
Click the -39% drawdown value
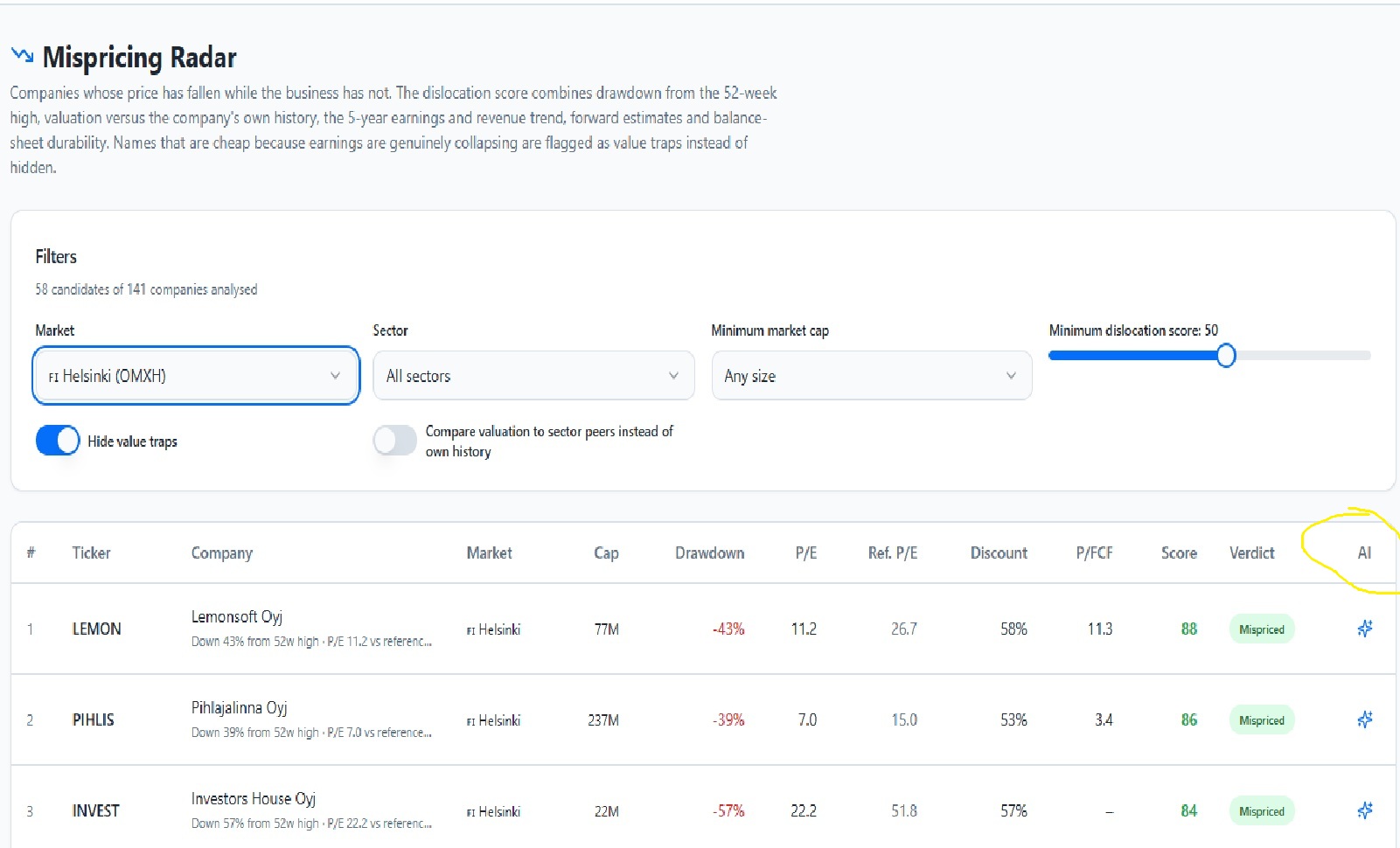tap(728, 719)
